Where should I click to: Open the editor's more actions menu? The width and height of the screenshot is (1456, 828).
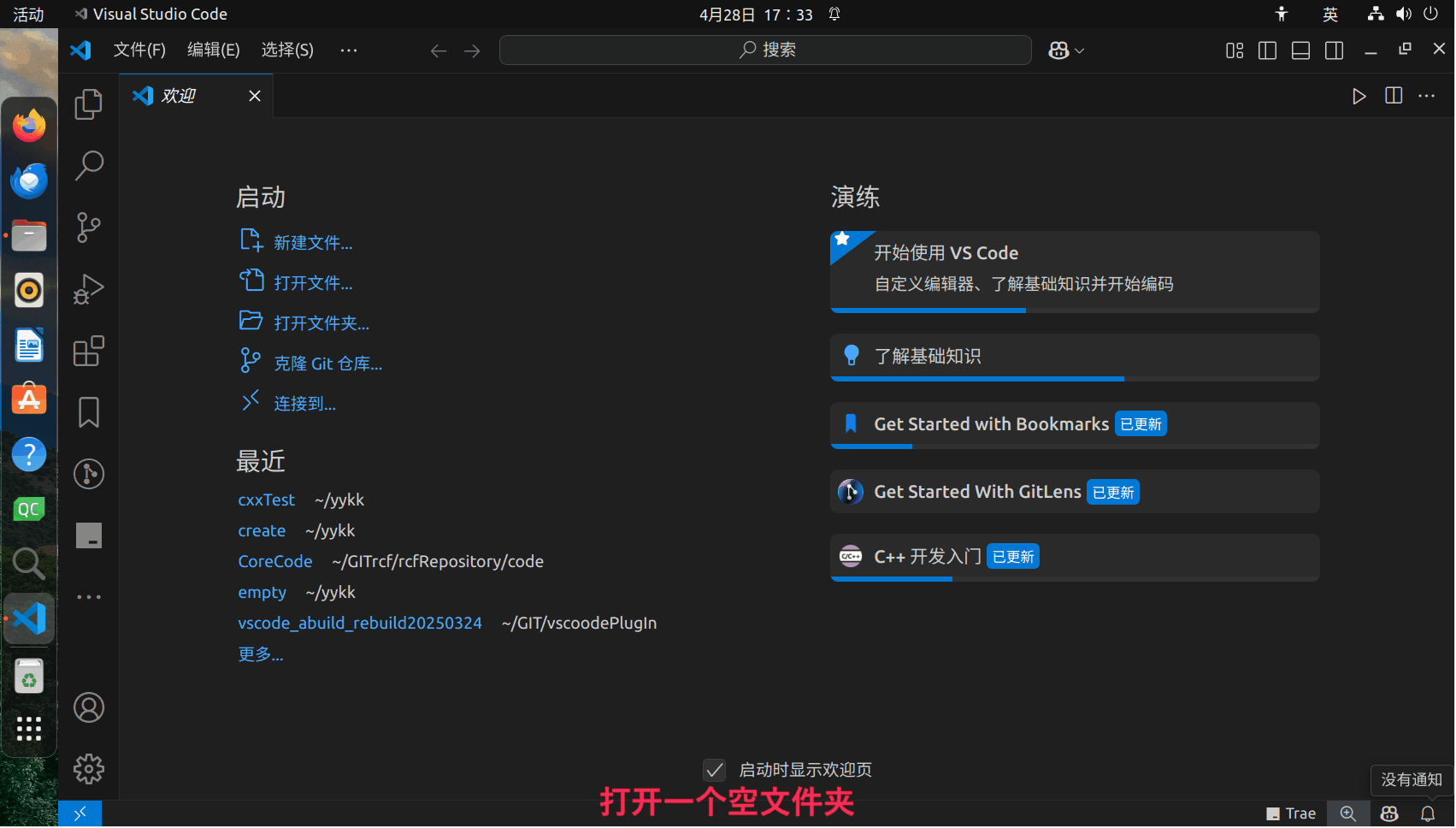click(x=1426, y=96)
